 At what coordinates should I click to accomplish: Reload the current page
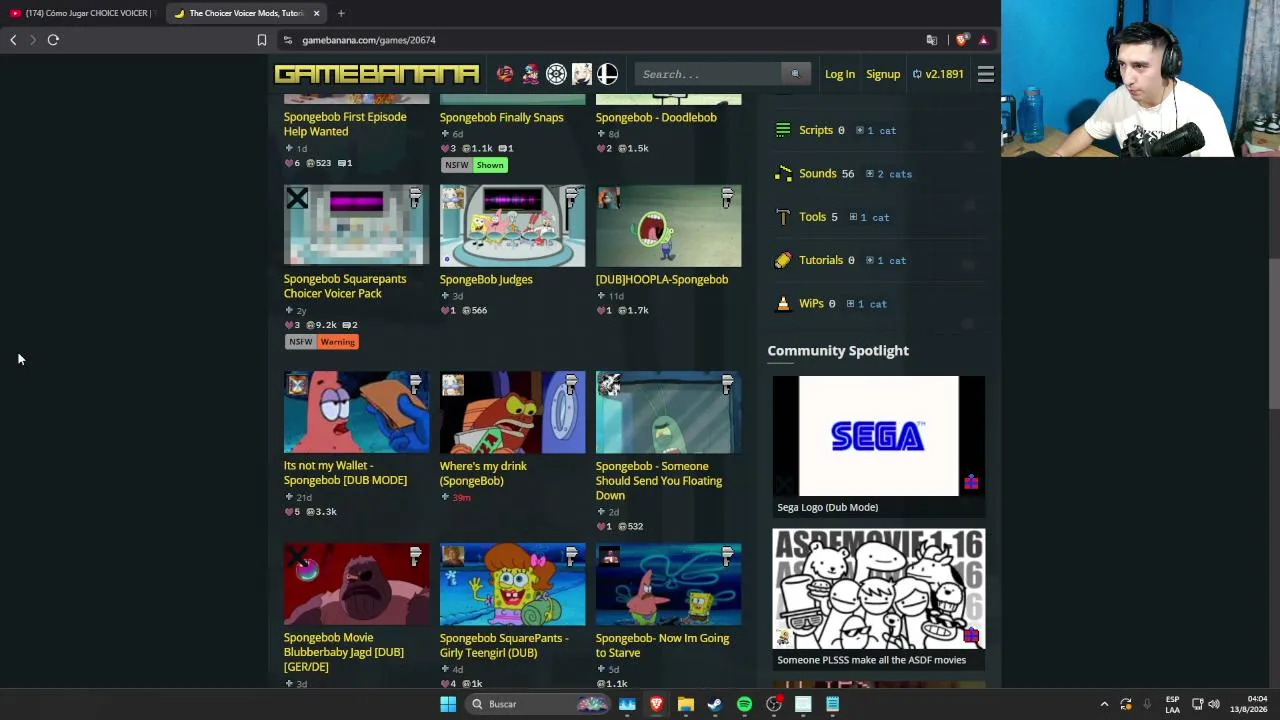tap(53, 40)
